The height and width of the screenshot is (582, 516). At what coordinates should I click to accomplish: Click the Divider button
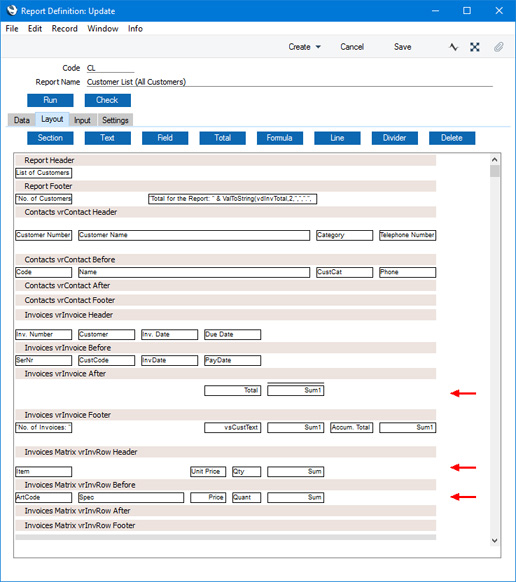(x=395, y=138)
